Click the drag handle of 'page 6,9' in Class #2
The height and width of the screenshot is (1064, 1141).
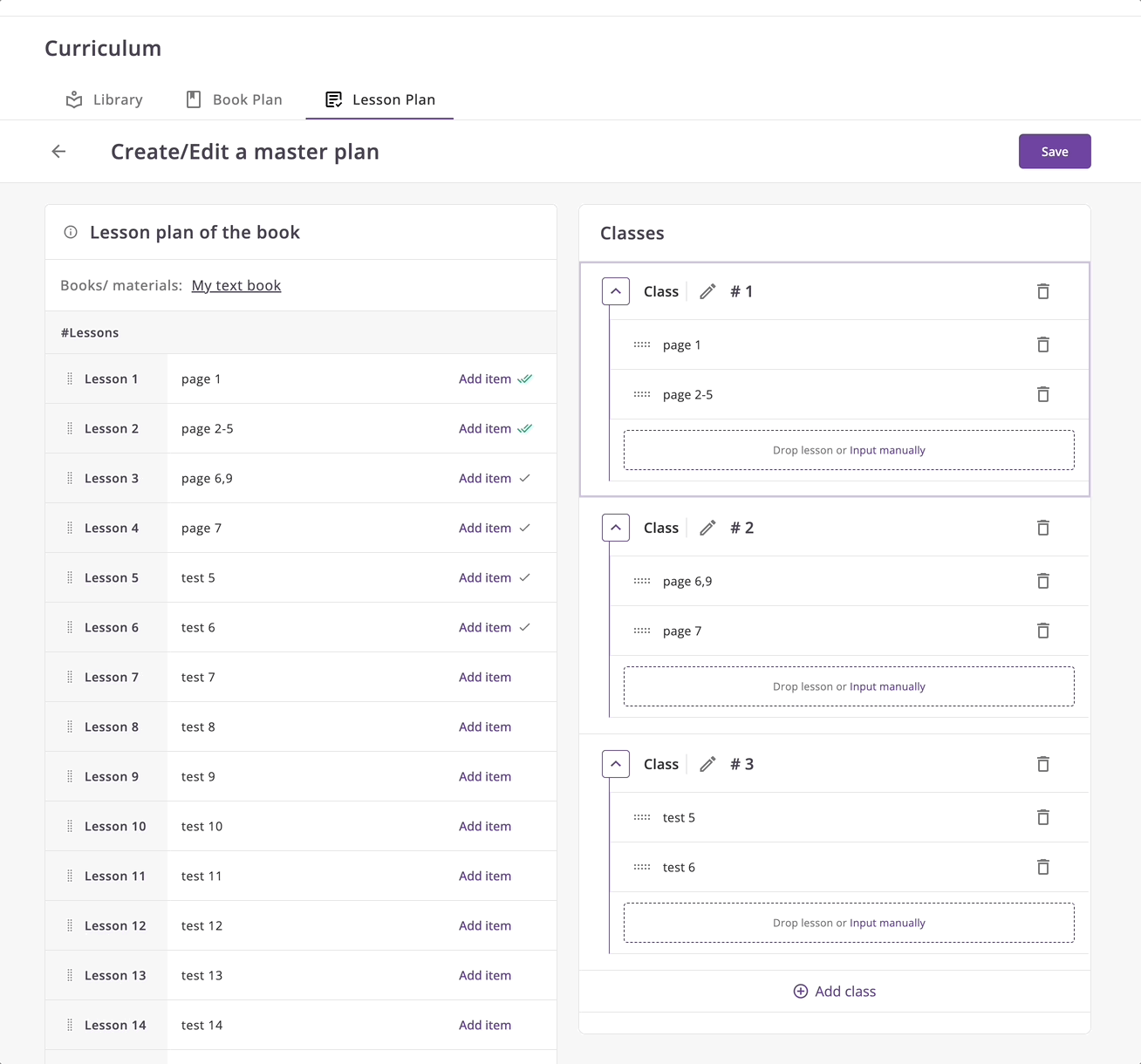pyautogui.click(x=642, y=581)
